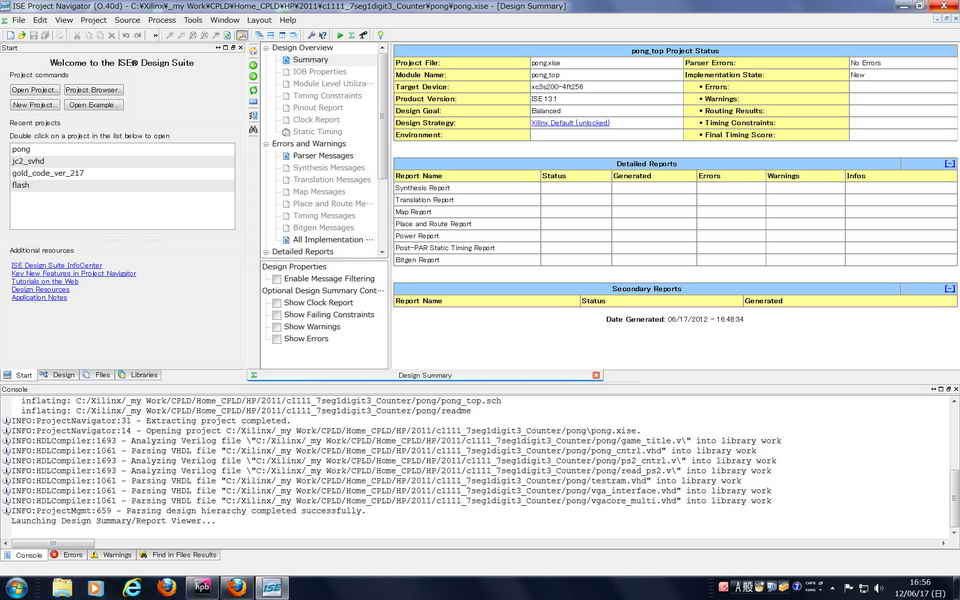Click the wrench Process Properties toolbar icon
960x600 pixels.
[311, 36]
